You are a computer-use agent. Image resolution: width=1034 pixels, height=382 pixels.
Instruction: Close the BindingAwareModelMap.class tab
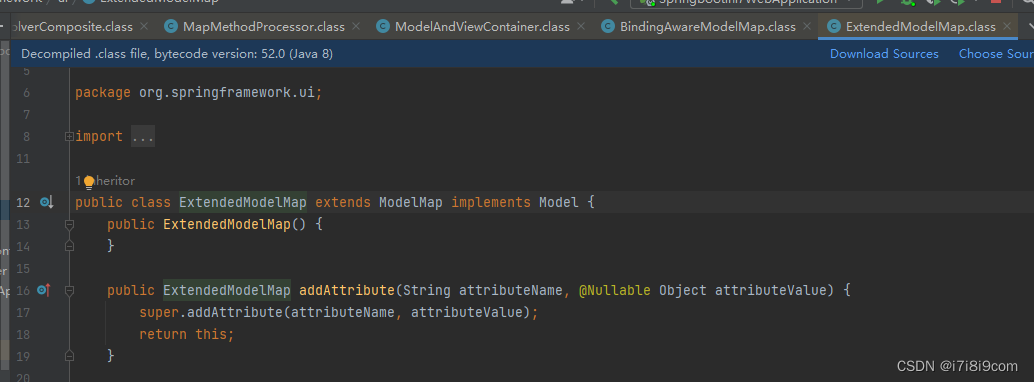click(806, 27)
